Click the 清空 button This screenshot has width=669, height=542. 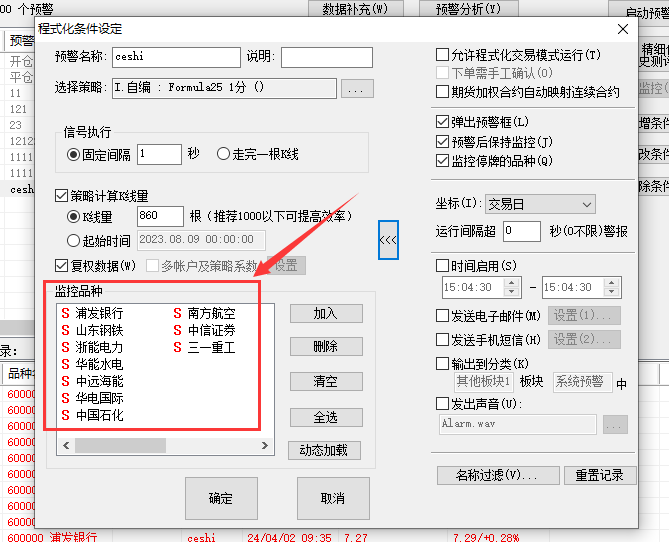coord(326,381)
